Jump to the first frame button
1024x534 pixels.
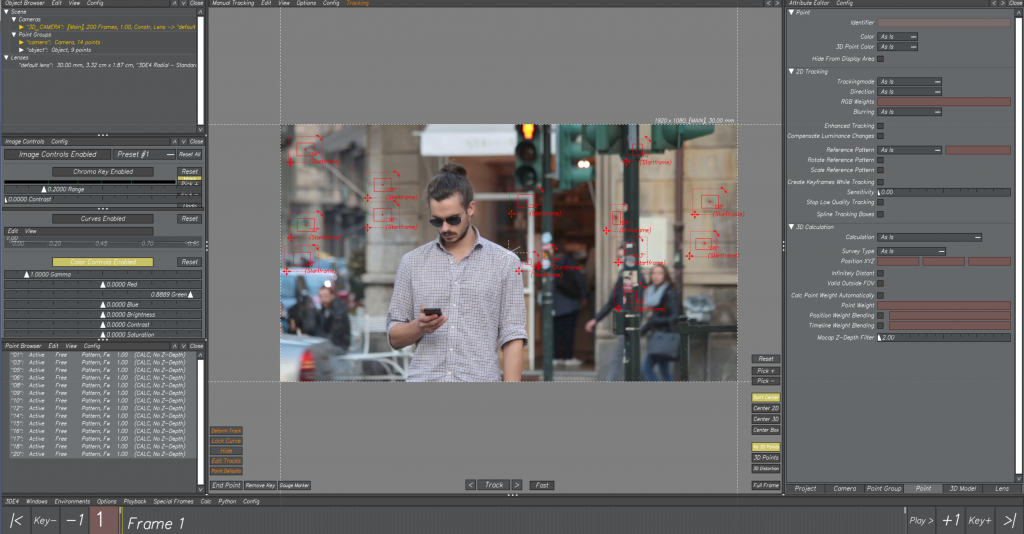coord(16,521)
